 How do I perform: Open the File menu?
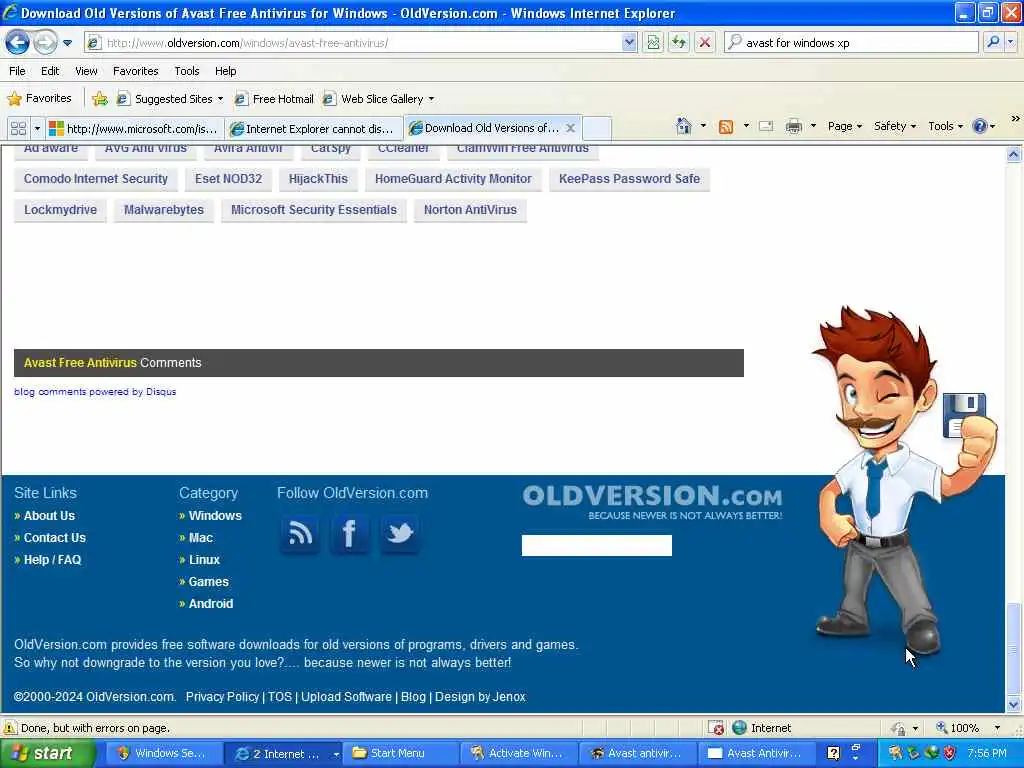(17, 71)
